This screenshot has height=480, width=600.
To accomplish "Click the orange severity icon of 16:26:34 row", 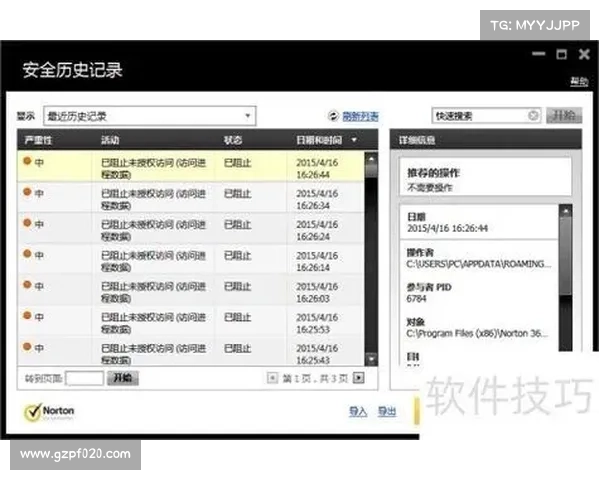I will 27,192.
